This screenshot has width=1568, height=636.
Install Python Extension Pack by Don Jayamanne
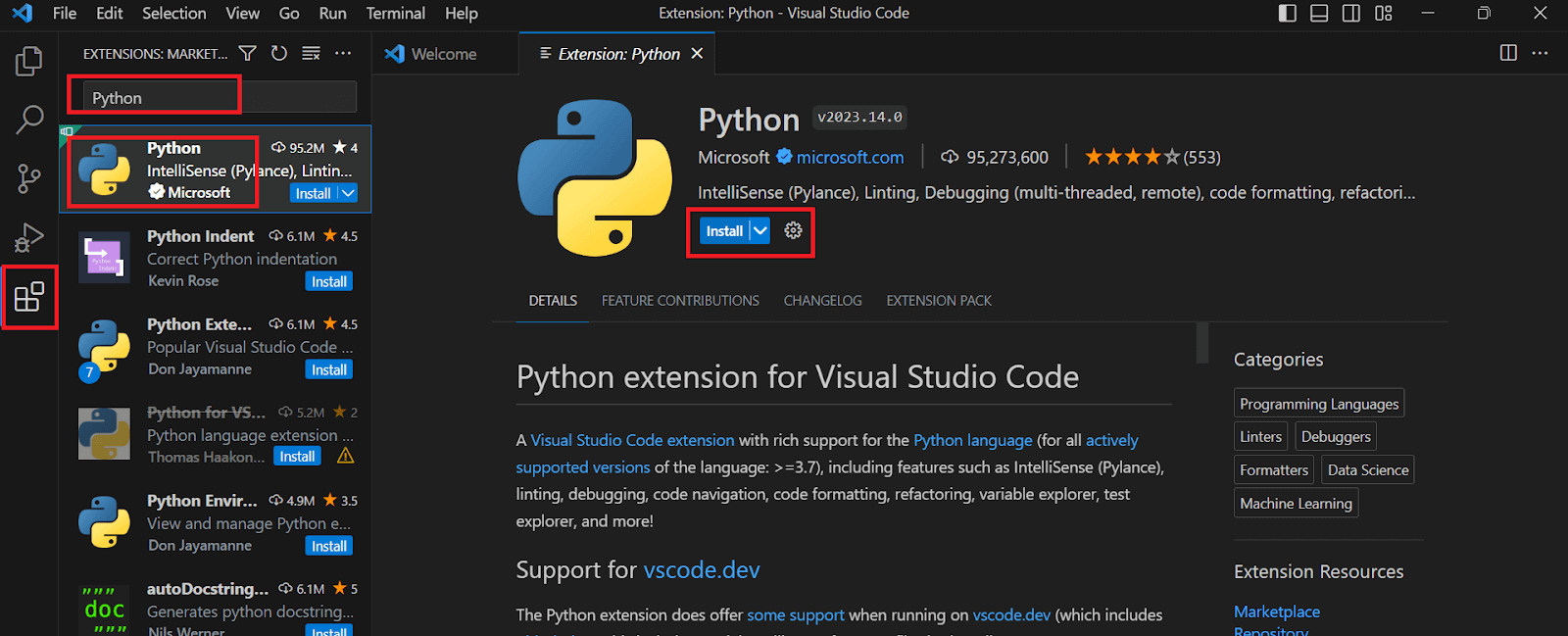[x=329, y=369]
